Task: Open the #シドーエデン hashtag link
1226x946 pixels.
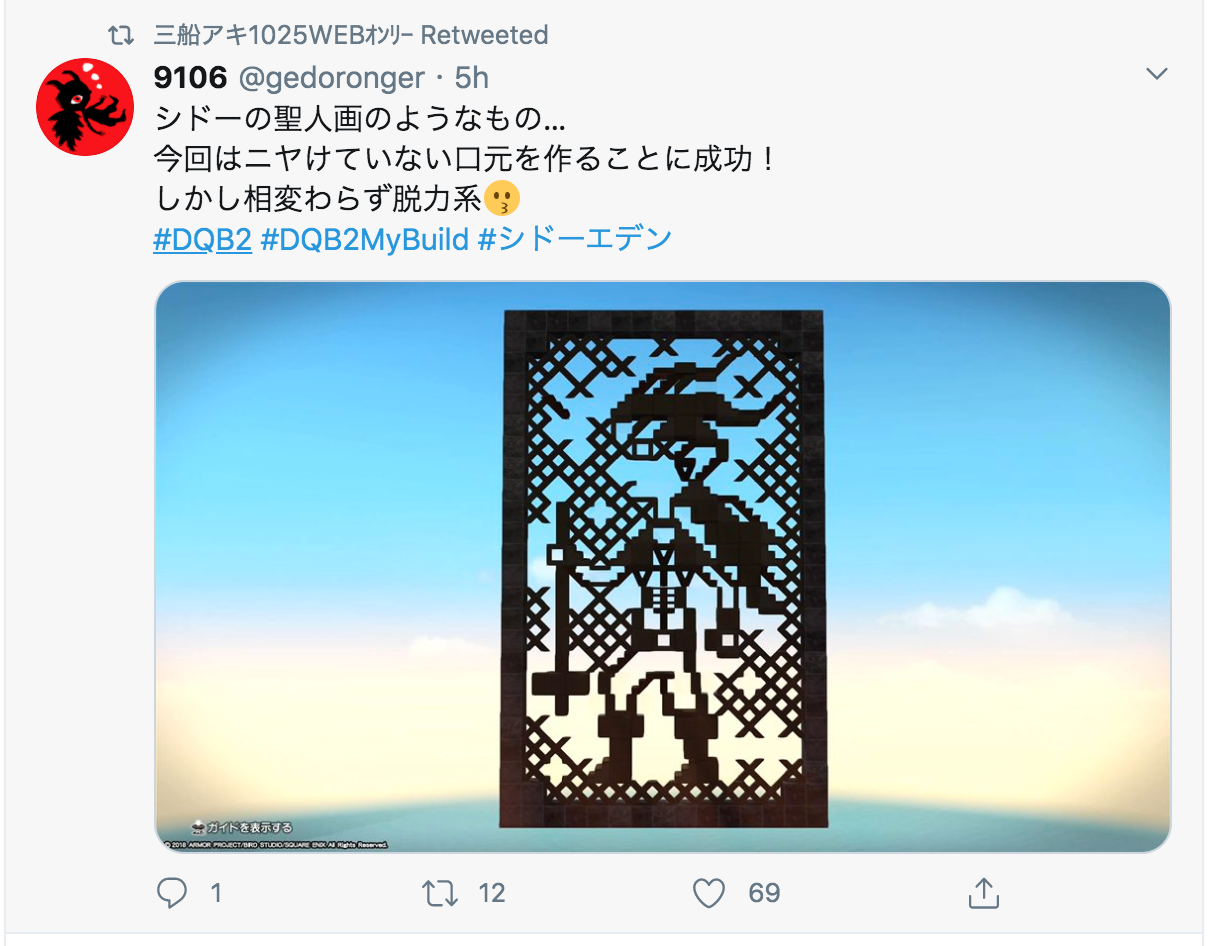Action: coord(574,239)
